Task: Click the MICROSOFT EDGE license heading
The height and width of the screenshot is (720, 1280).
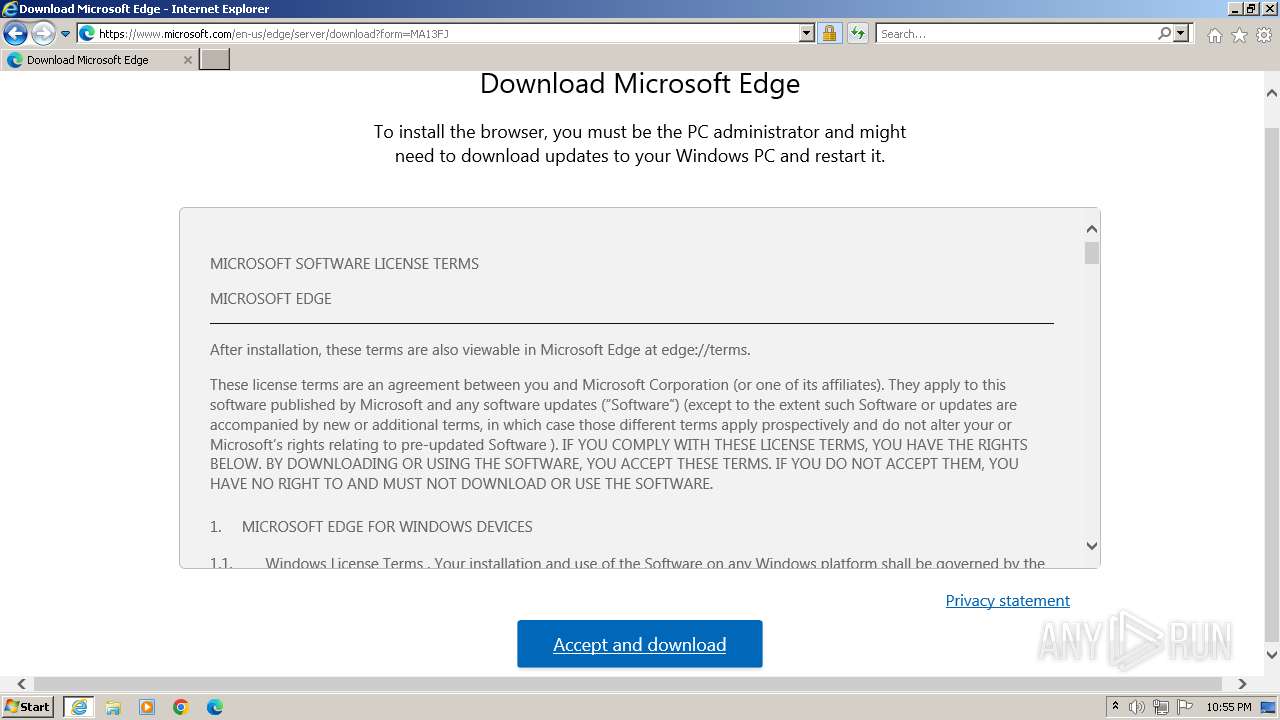Action: pos(270,299)
